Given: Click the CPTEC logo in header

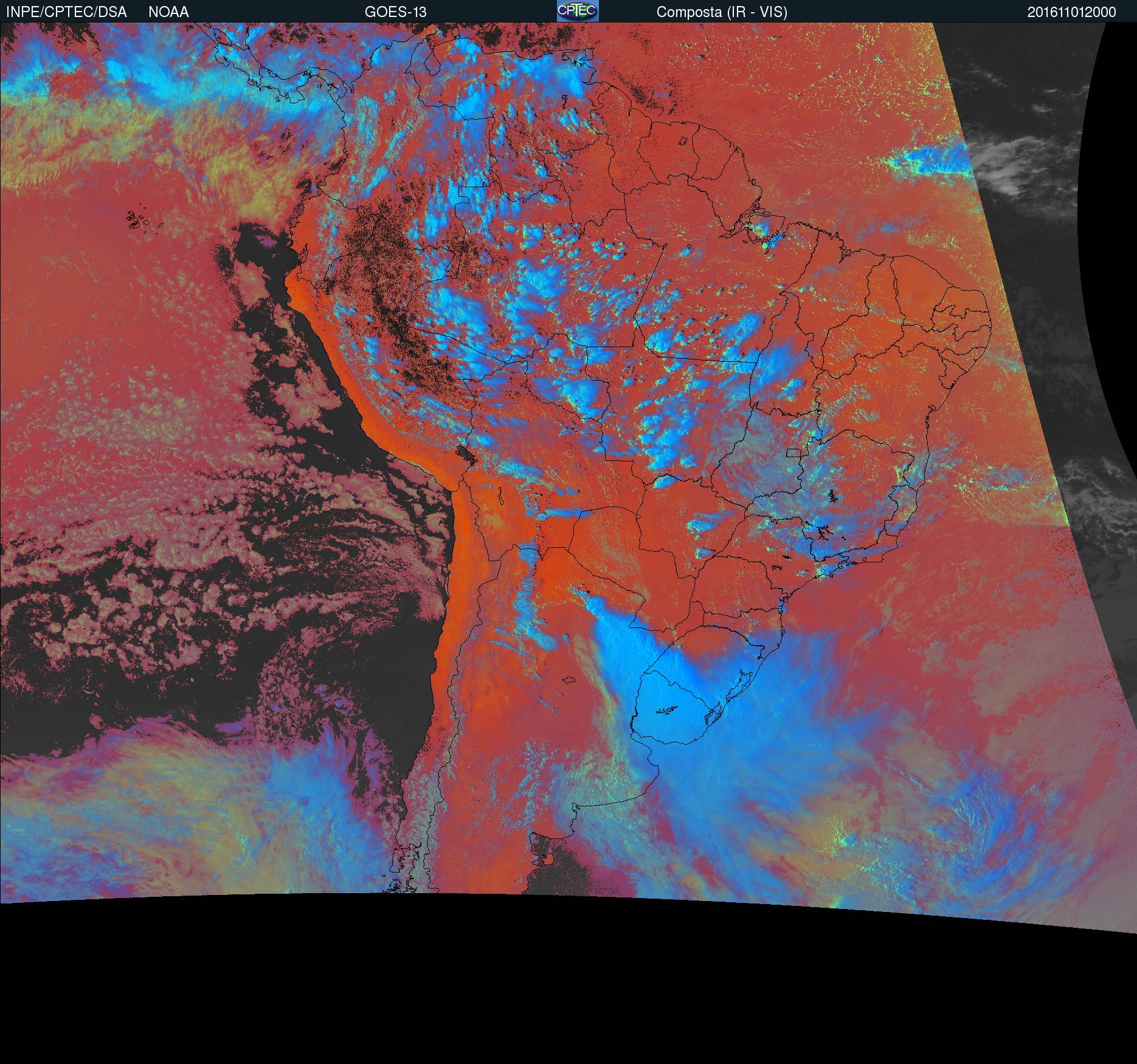Looking at the screenshot, I should (x=578, y=11).
